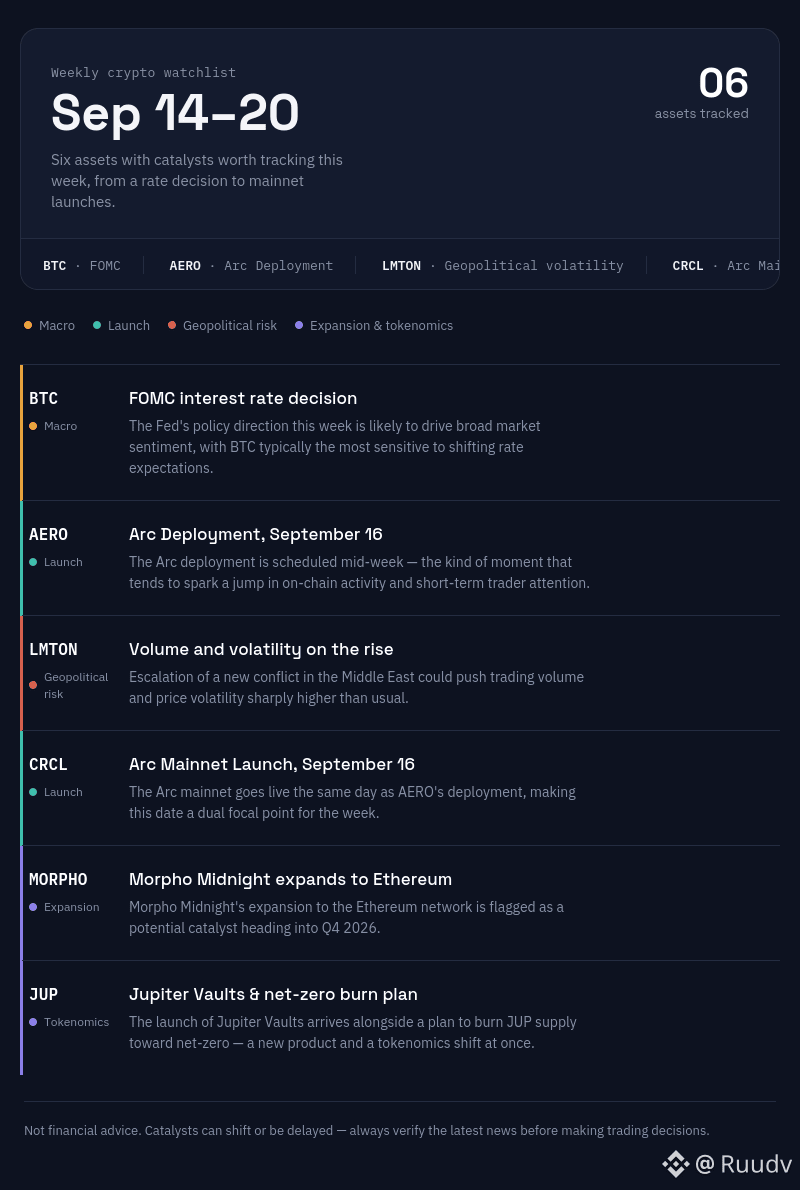Click the purple Expansion & tokenomics legend dot

click(x=299, y=325)
